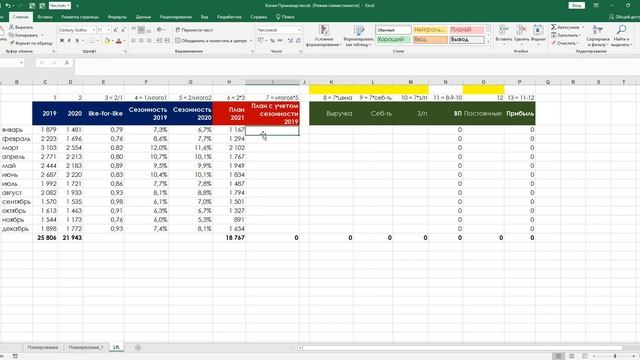640x360 pixels.
Task: Open Find & Select (Найти и выделить)
Action: pos(621,36)
